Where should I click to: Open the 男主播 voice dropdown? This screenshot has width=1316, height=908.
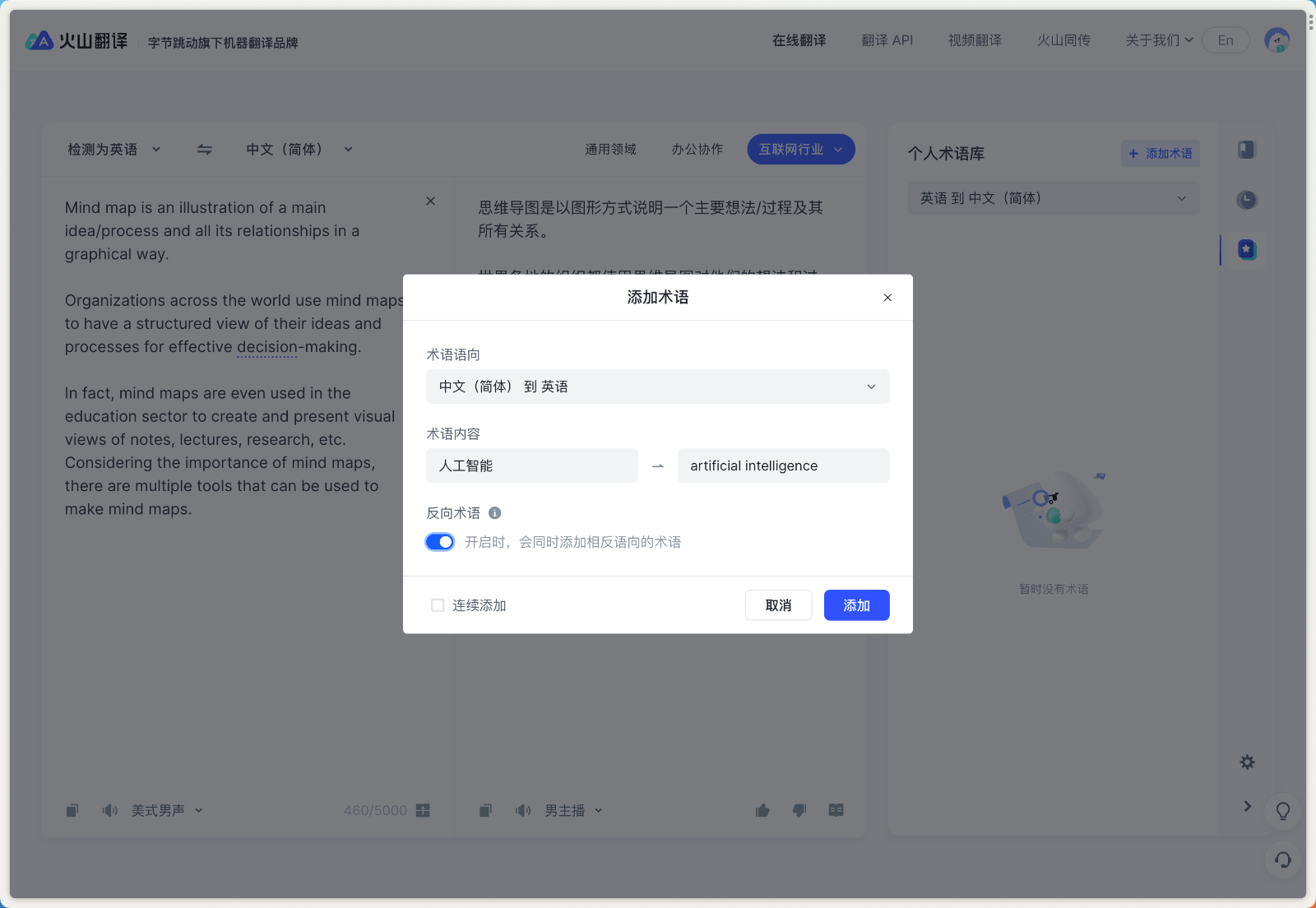coord(573,811)
